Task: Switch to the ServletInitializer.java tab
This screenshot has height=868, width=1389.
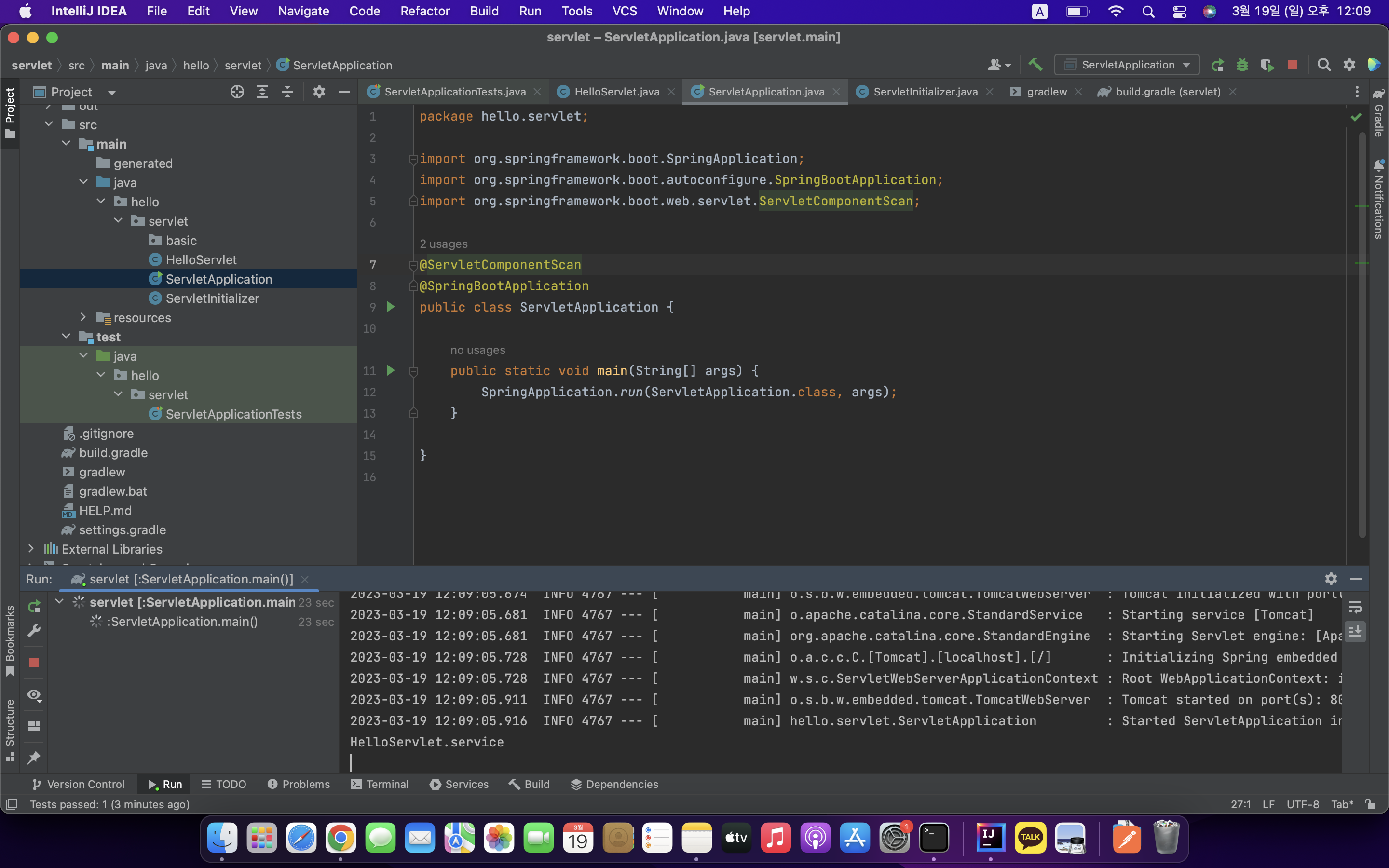Action: [x=925, y=92]
